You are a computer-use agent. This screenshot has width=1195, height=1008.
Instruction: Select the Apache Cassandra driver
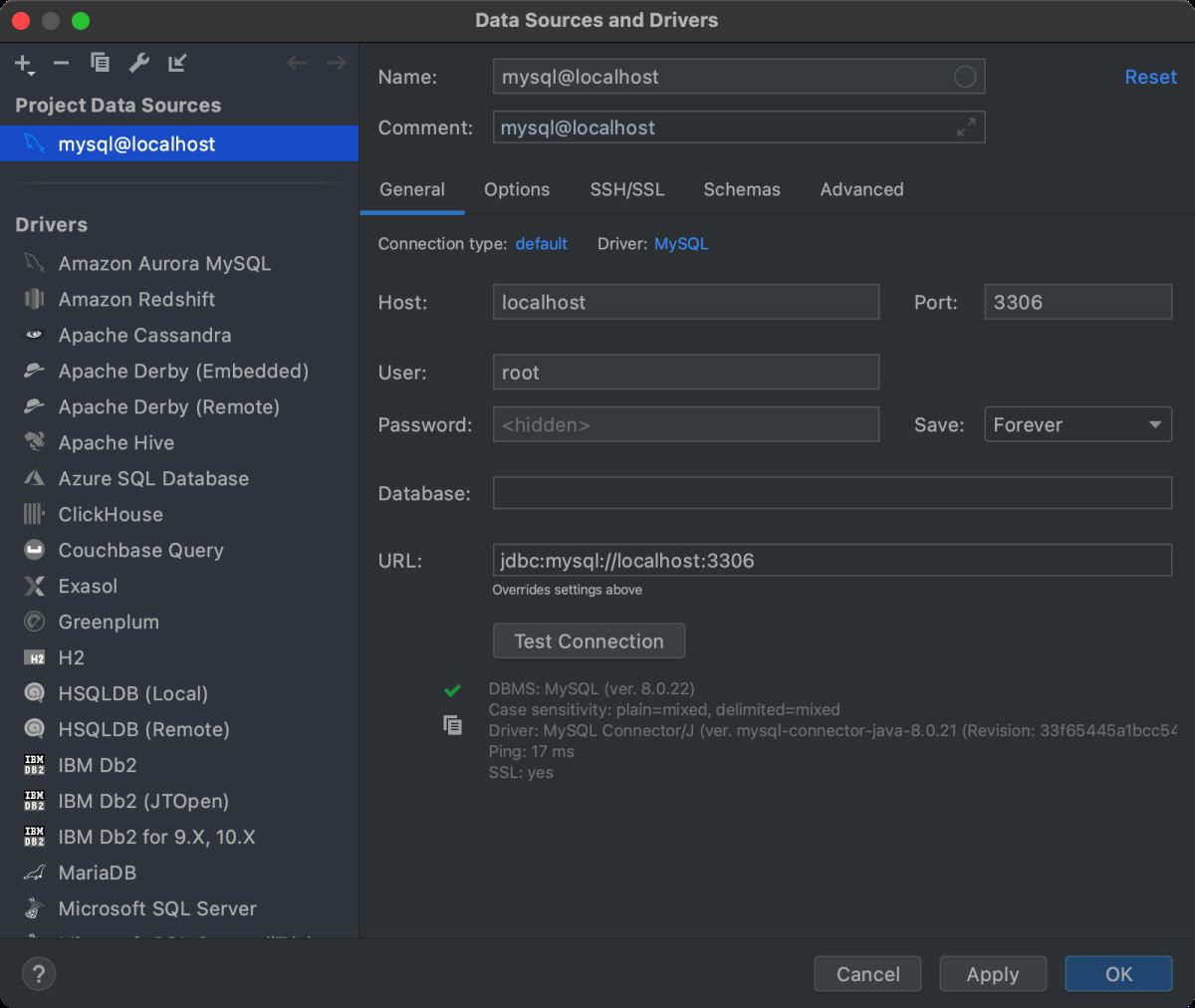pos(179,335)
